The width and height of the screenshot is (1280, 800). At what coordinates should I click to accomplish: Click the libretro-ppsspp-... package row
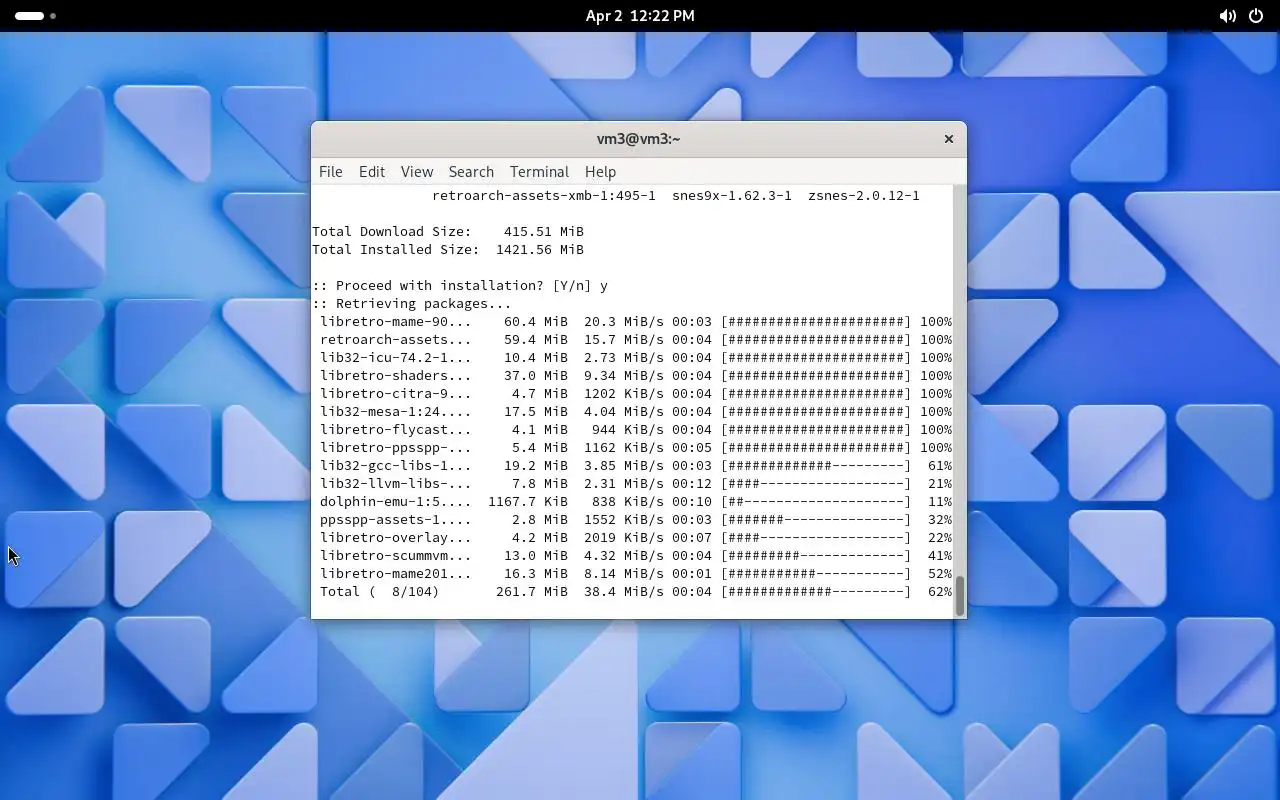tap(636, 448)
